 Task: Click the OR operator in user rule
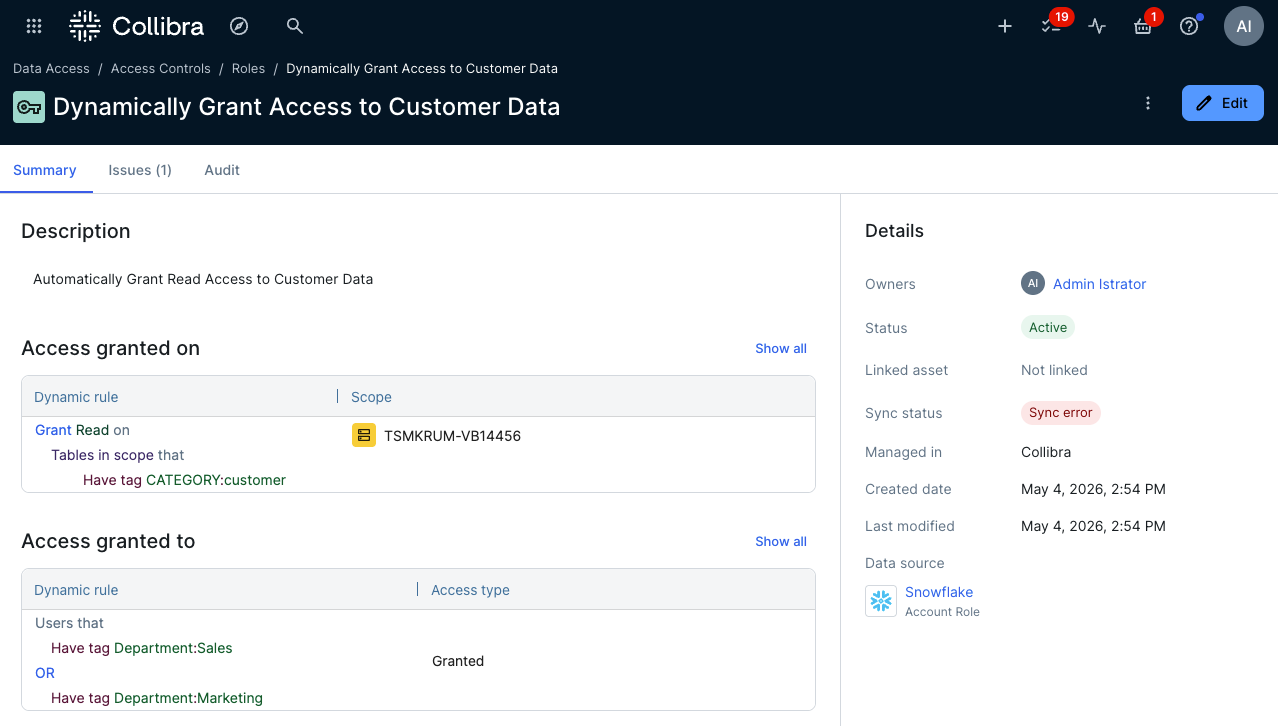point(45,673)
